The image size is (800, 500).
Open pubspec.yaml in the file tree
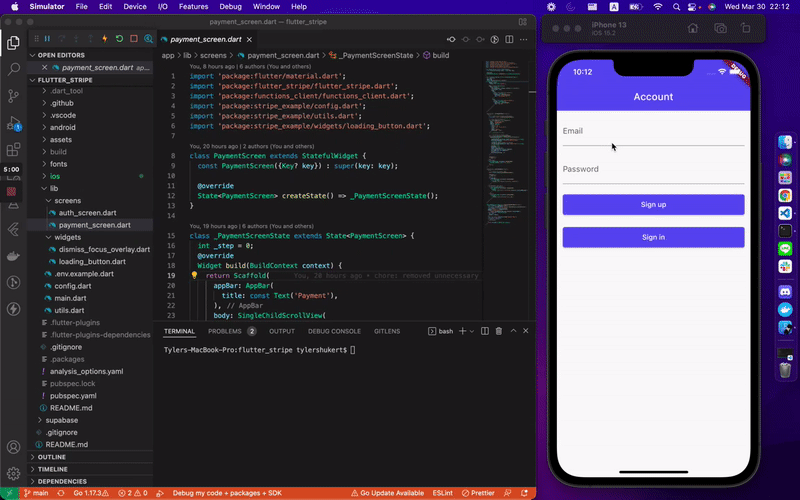[x=73, y=396]
